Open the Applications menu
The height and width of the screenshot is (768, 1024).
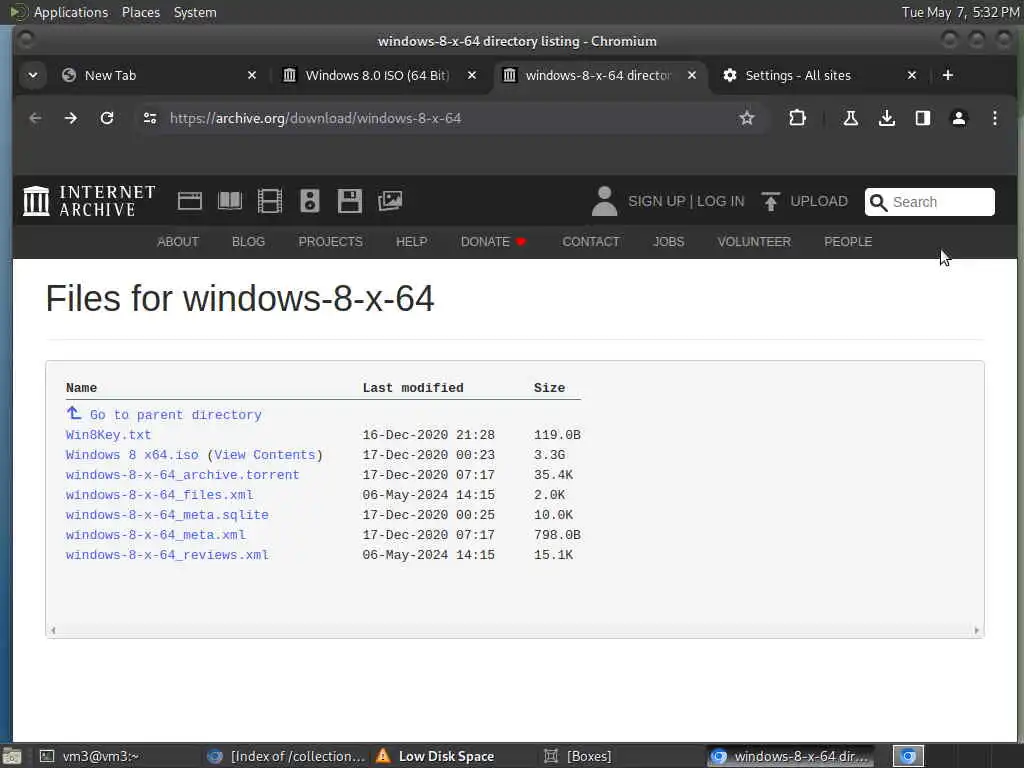pos(71,12)
